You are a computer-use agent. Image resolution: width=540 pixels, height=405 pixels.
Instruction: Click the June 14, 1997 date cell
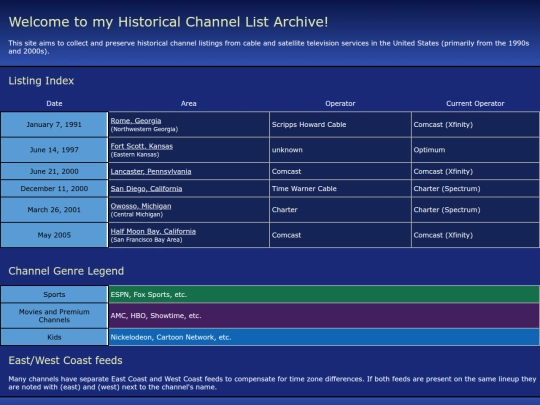coord(54,150)
